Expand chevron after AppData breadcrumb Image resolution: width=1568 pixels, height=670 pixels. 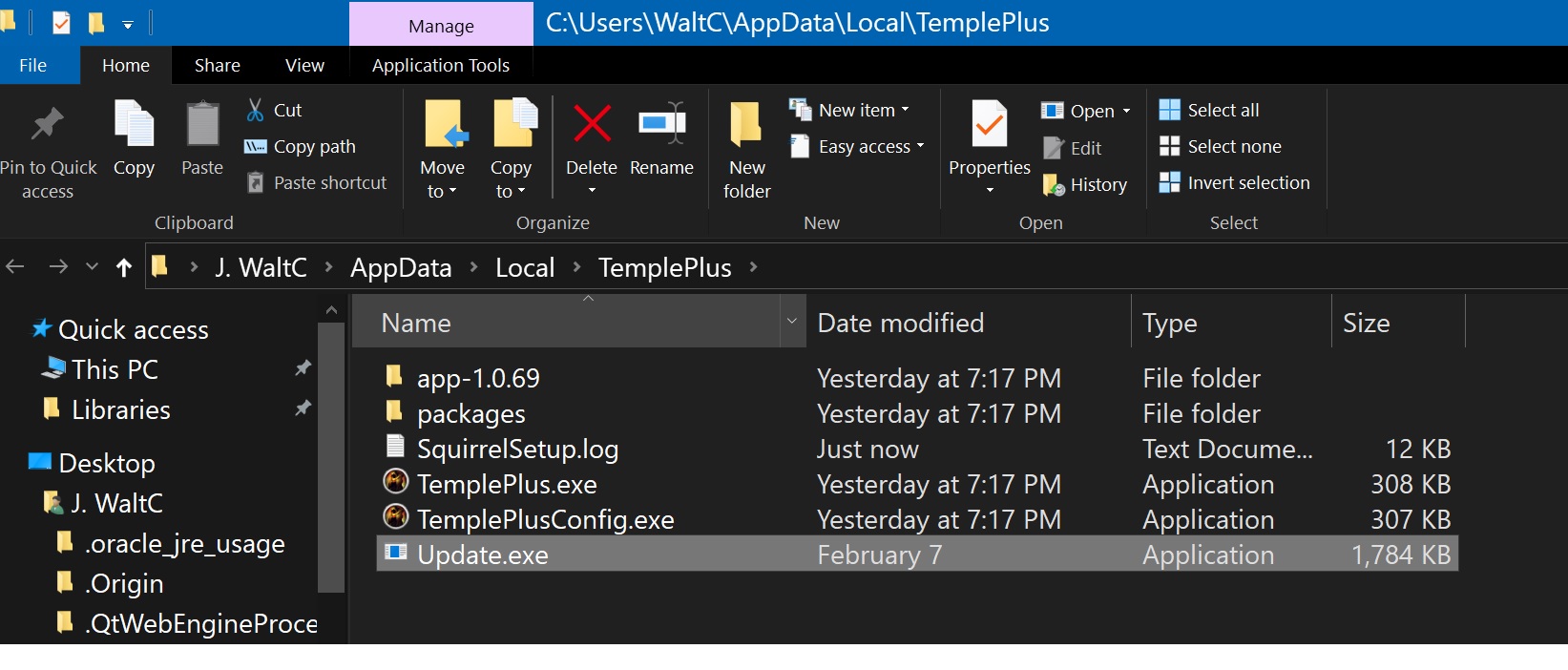pyautogui.click(x=473, y=267)
